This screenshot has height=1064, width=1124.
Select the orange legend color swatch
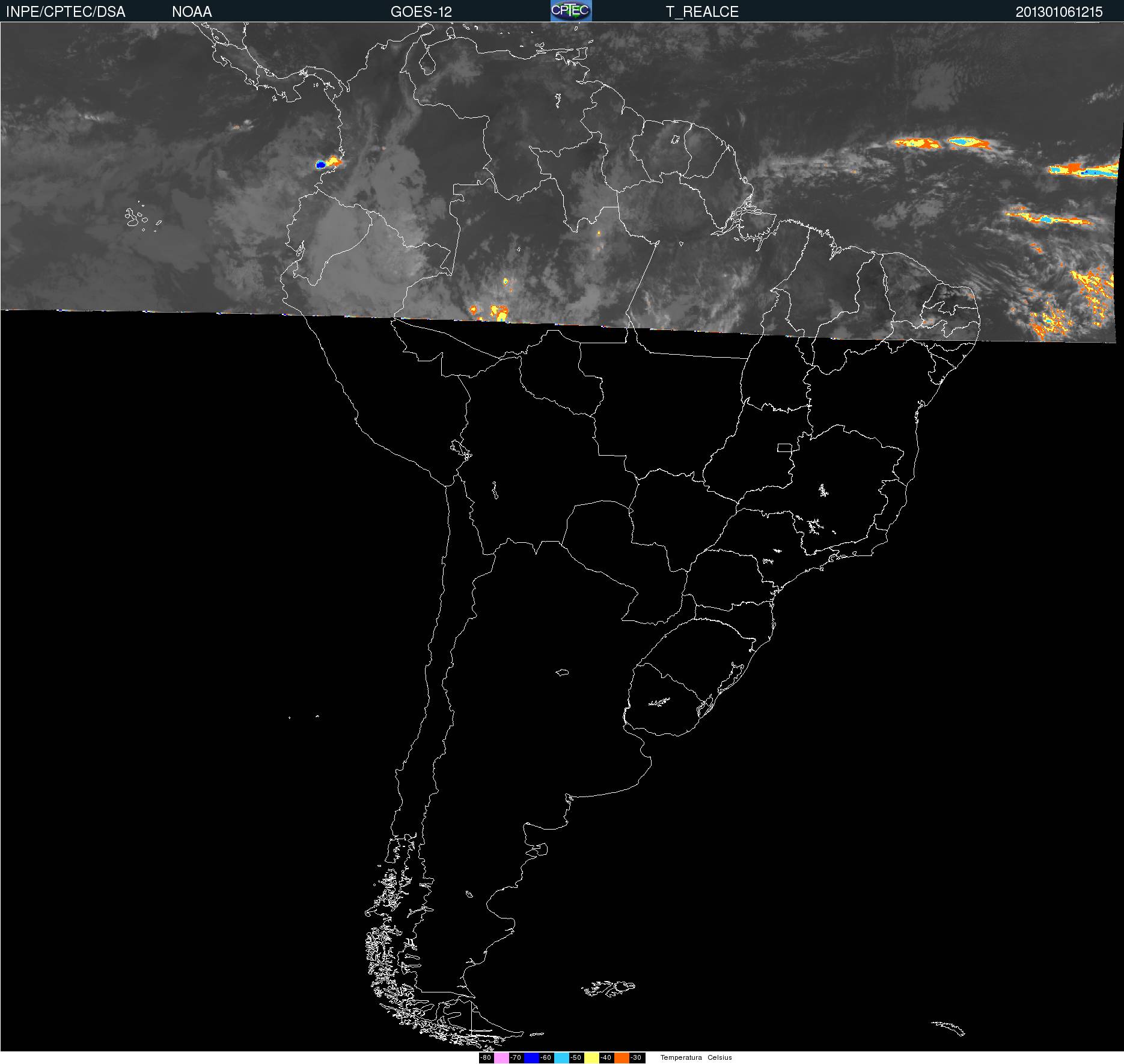tap(622, 1058)
